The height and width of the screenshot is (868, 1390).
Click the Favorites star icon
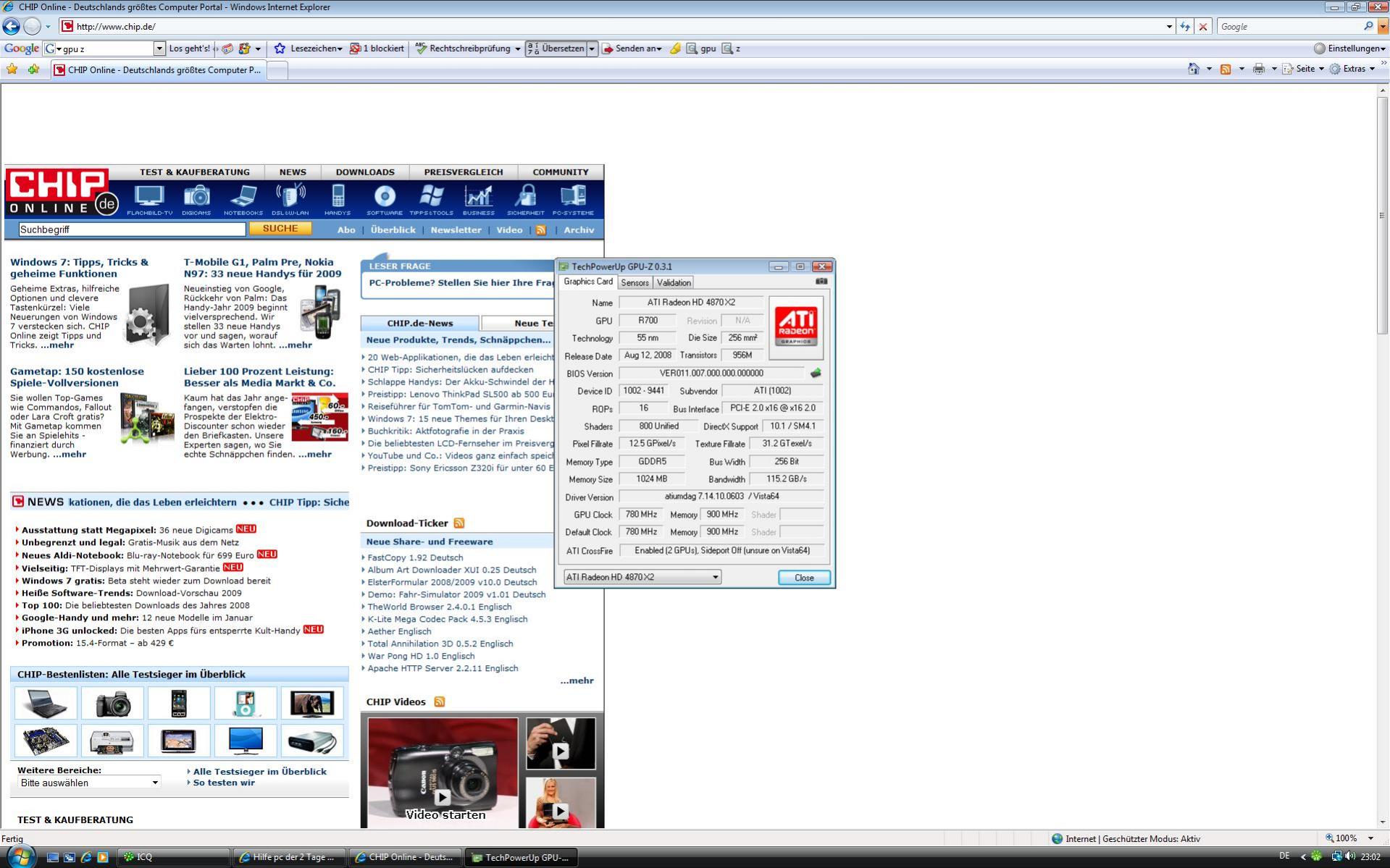[12, 69]
